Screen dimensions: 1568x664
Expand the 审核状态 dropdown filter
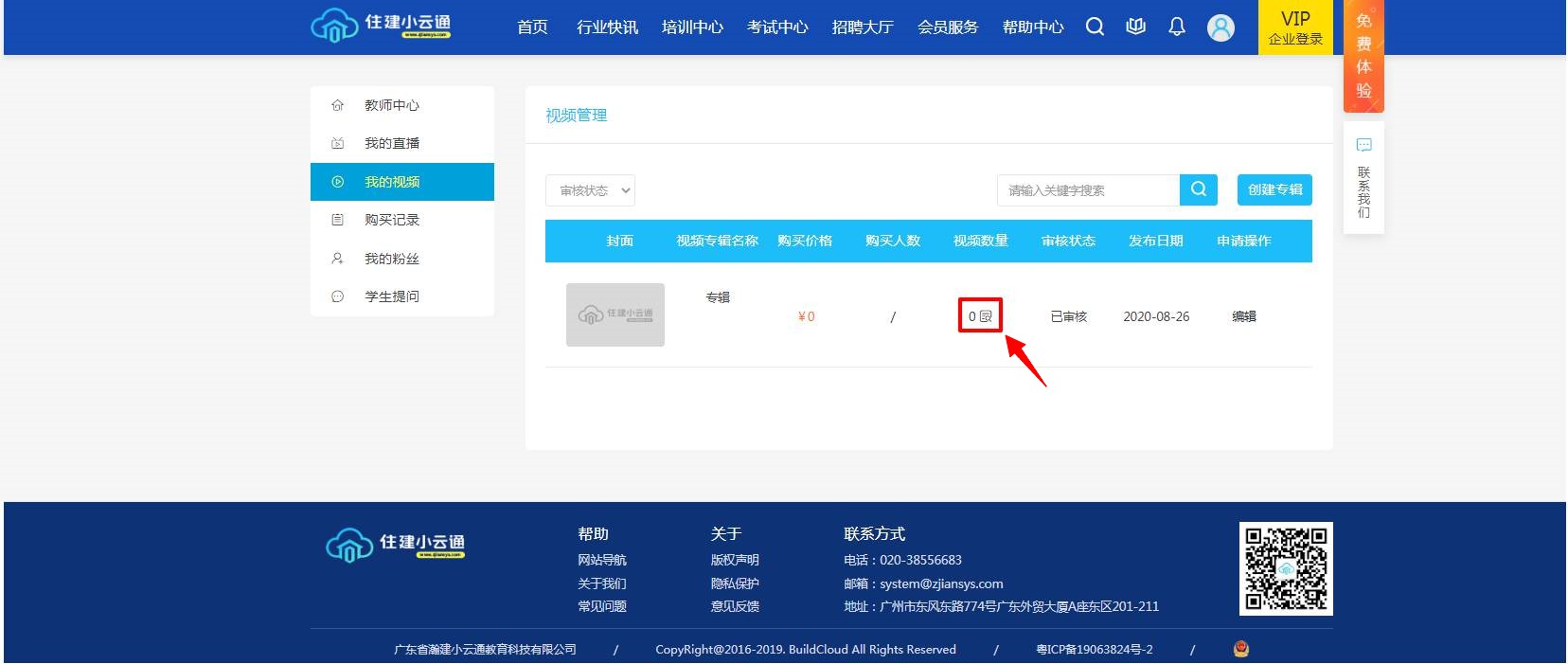coord(590,190)
